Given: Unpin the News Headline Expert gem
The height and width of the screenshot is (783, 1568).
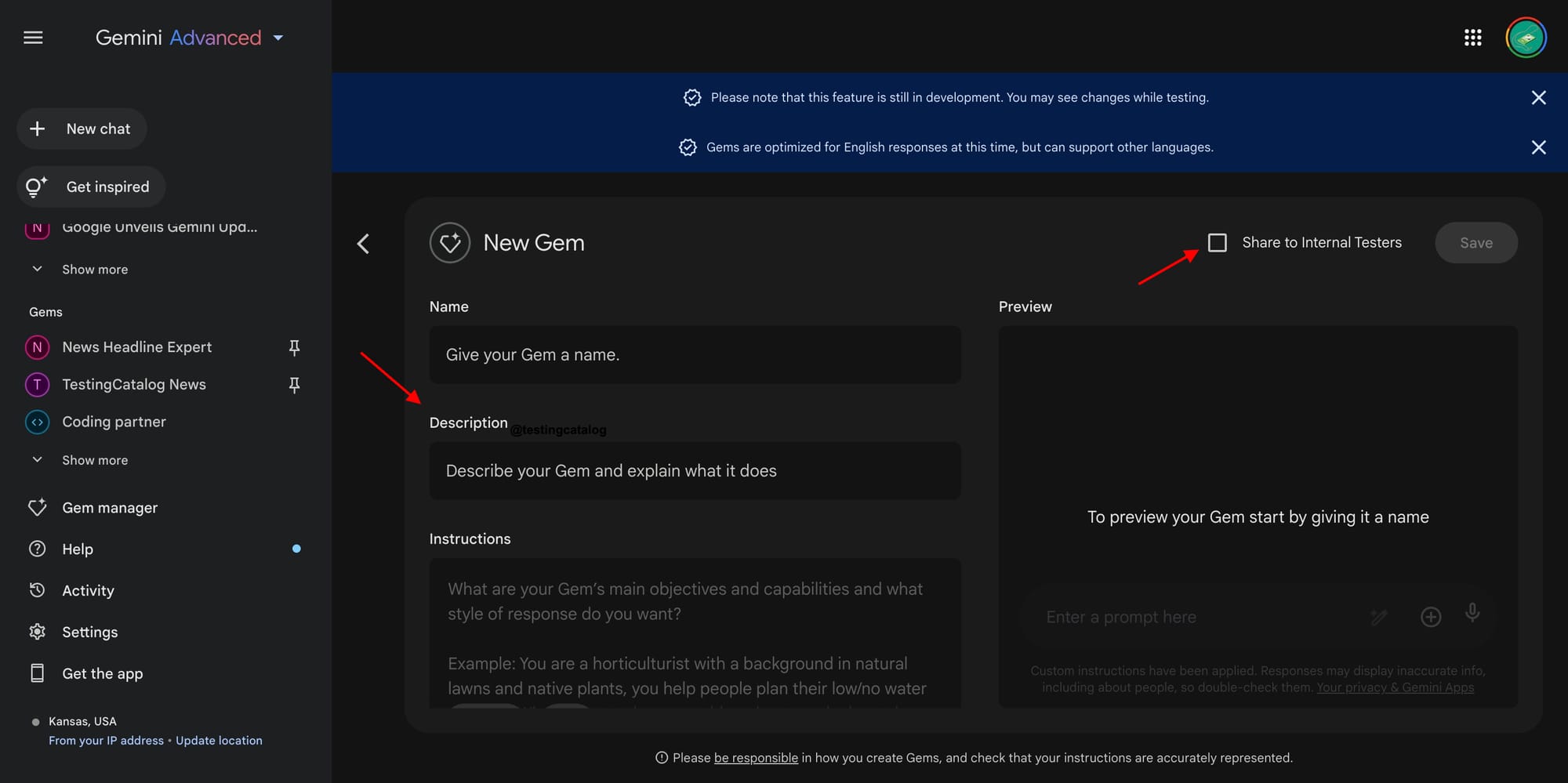Looking at the screenshot, I should 294,347.
